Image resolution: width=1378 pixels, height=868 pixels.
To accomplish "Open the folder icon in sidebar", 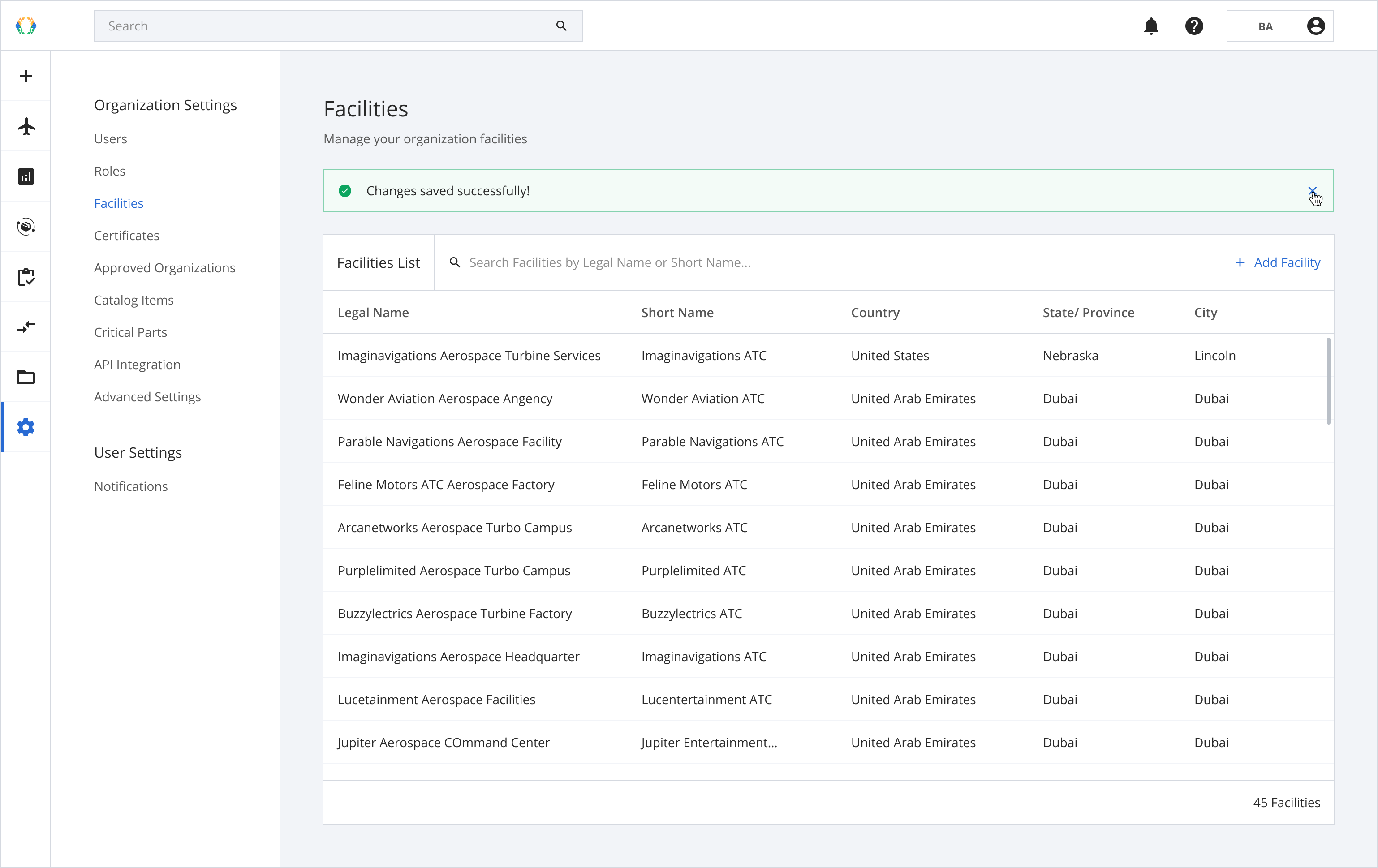I will tap(26, 377).
